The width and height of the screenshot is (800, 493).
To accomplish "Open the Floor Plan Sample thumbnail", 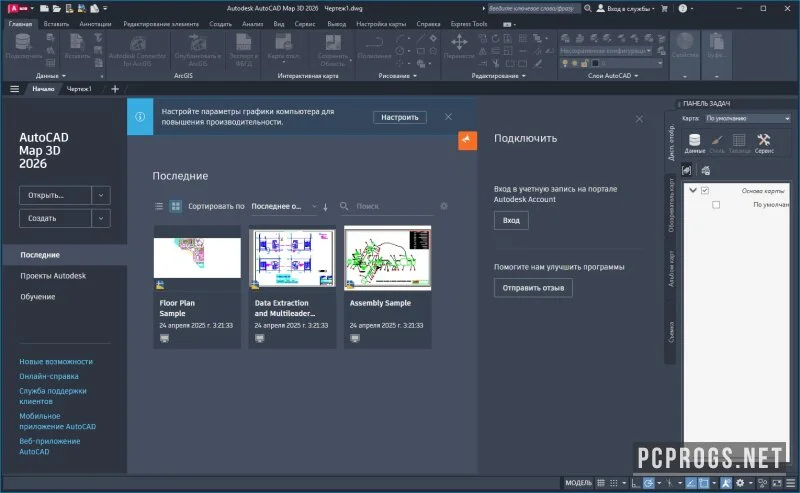I will coord(197,257).
